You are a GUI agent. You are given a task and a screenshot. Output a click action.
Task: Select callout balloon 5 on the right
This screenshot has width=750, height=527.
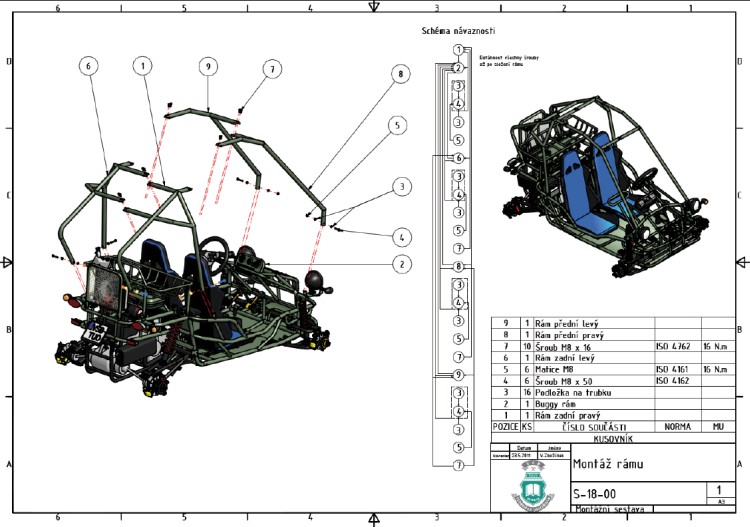pos(397,125)
